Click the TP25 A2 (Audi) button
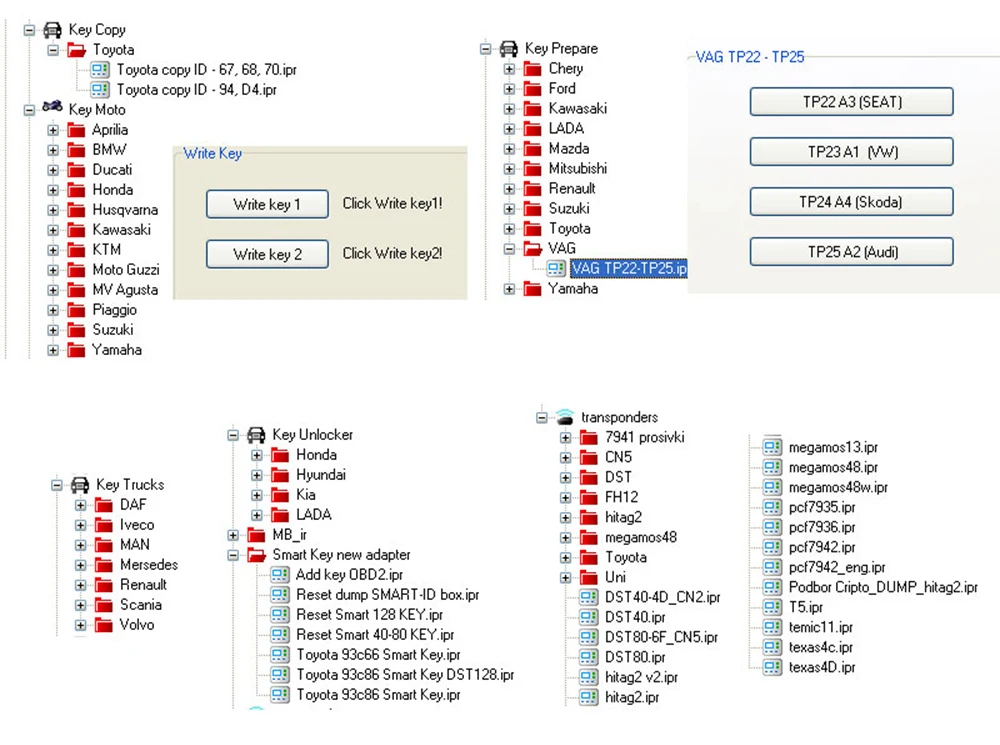This screenshot has width=1000, height=745. click(x=851, y=252)
